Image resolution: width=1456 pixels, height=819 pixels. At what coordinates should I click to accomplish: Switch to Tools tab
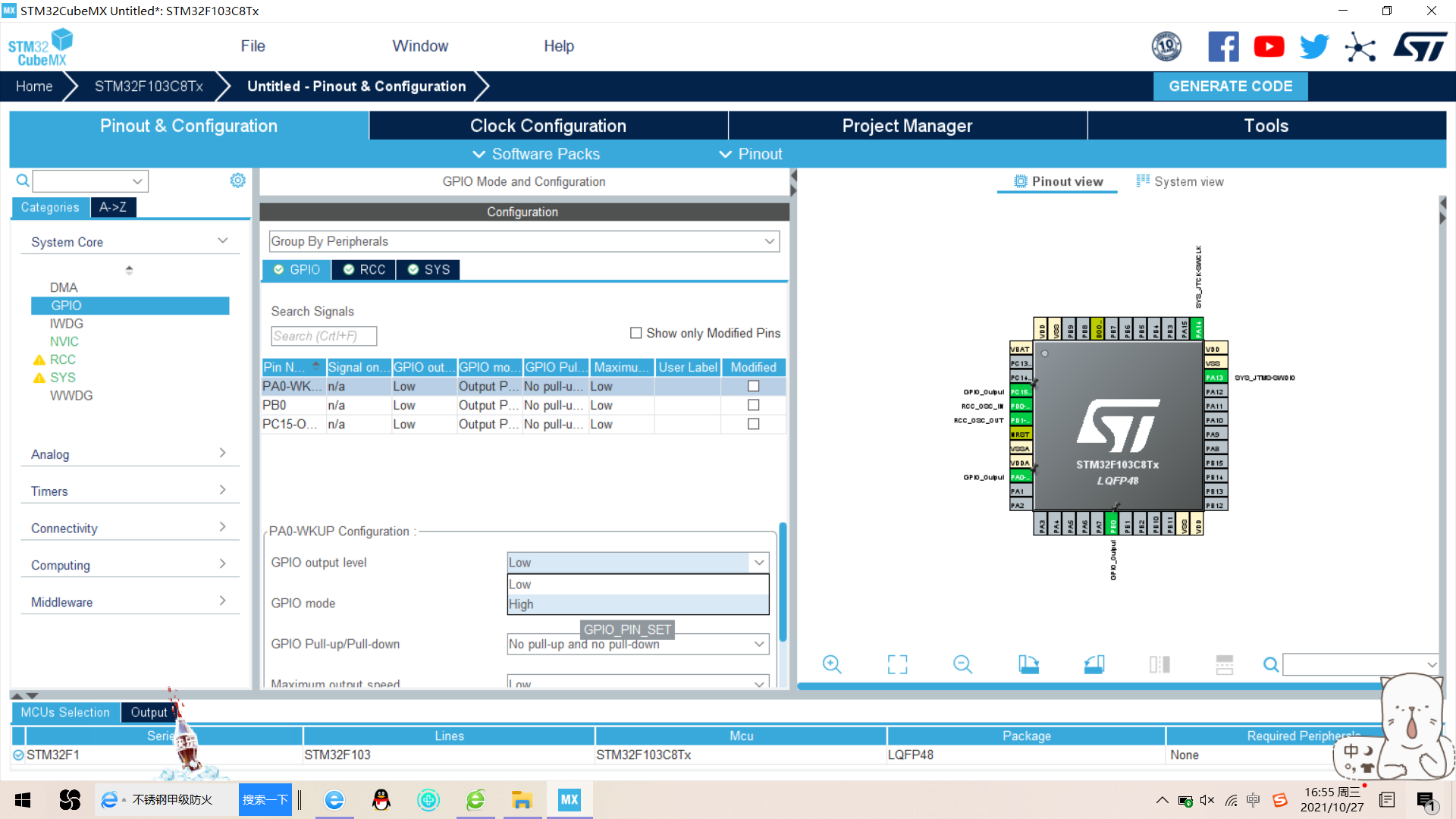(x=1266, y=126)
